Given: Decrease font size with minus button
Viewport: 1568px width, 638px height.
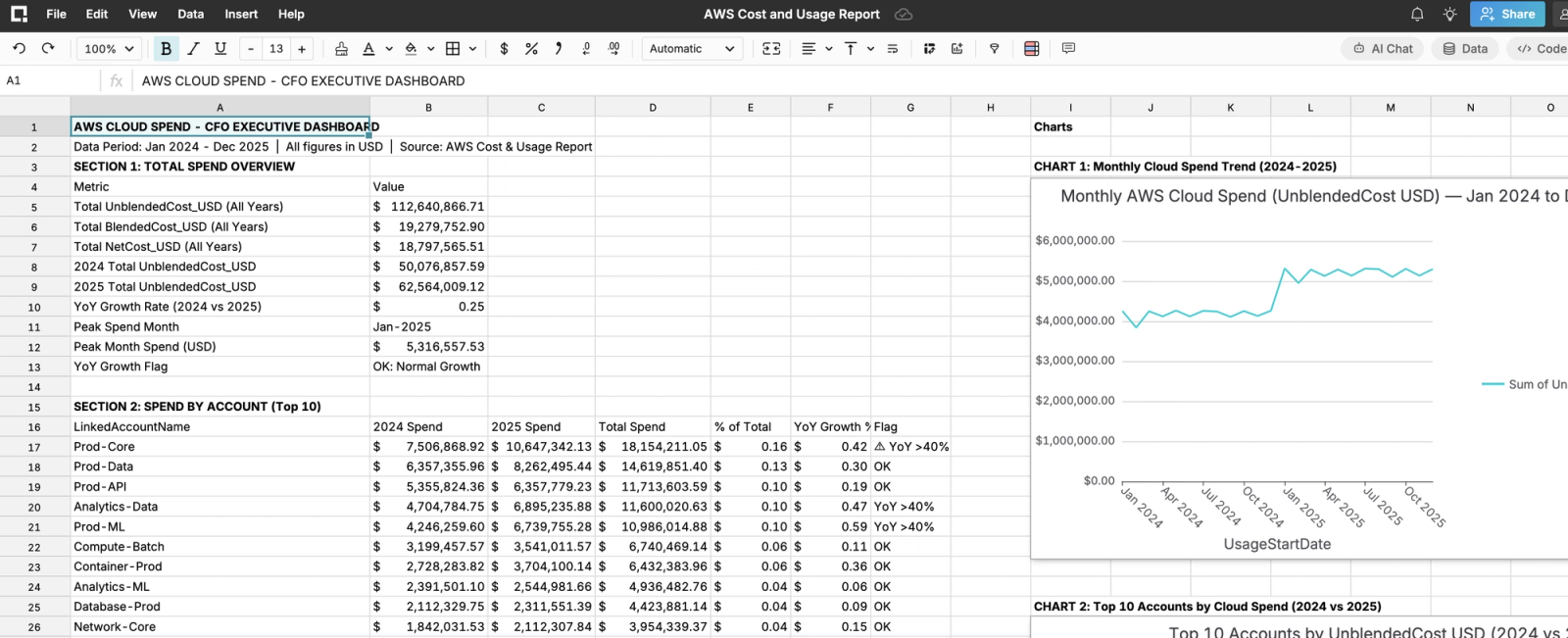Looking at the screenshot, I should (251, 48).
